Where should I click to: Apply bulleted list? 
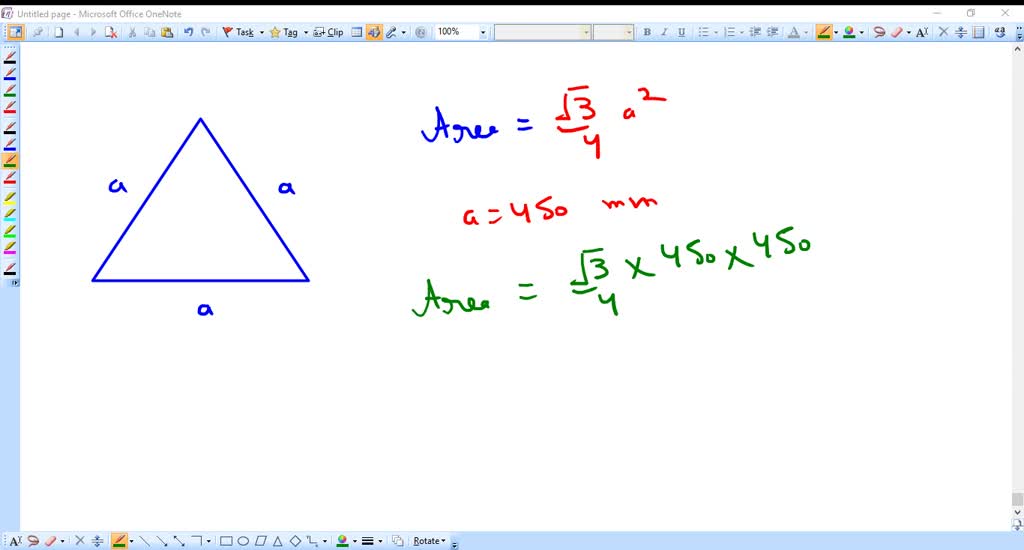click(x=703, y=32)
